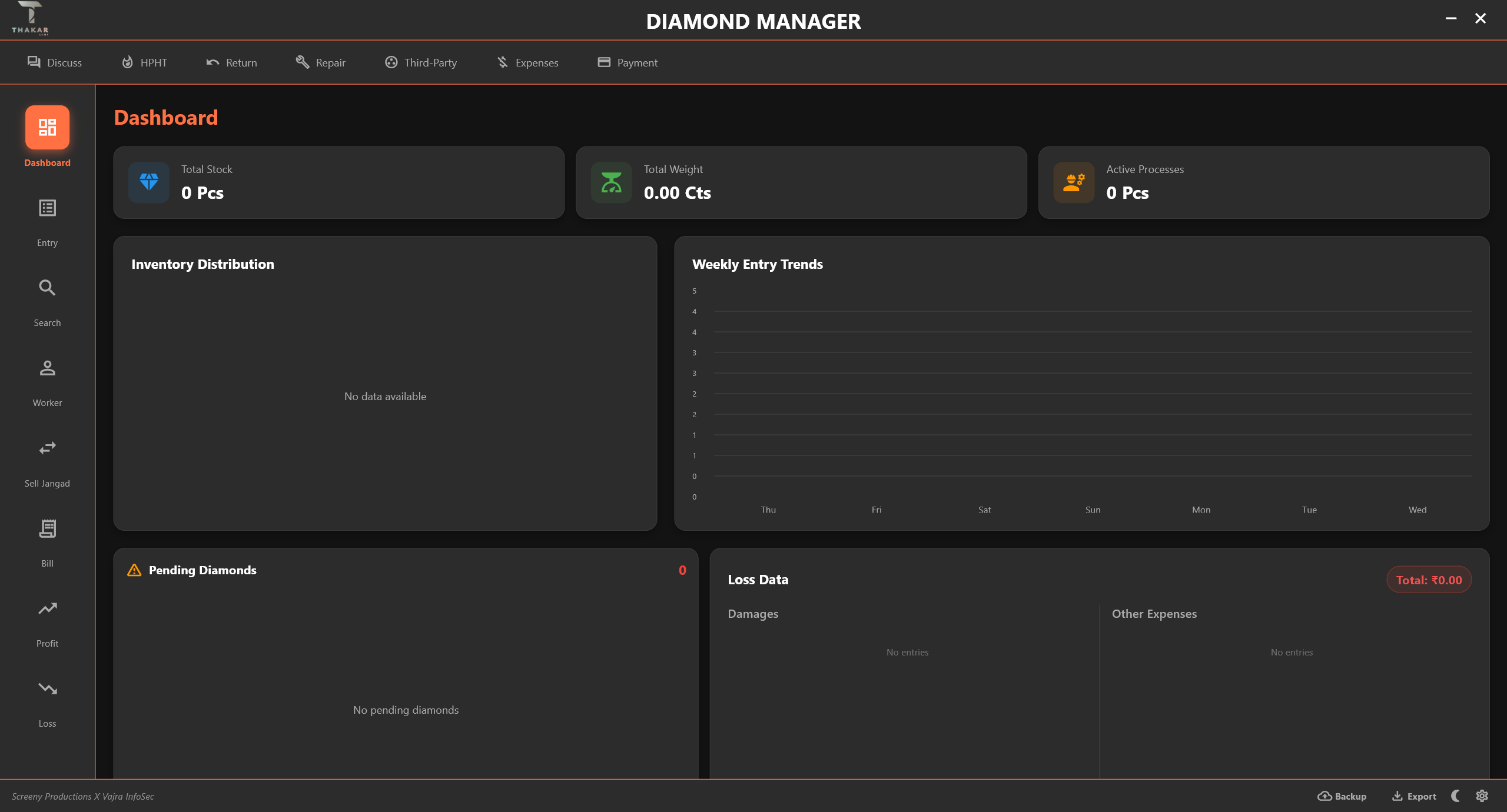Click the Damages column header
This screenshot has height=812, width=1507.
(753, 614)
